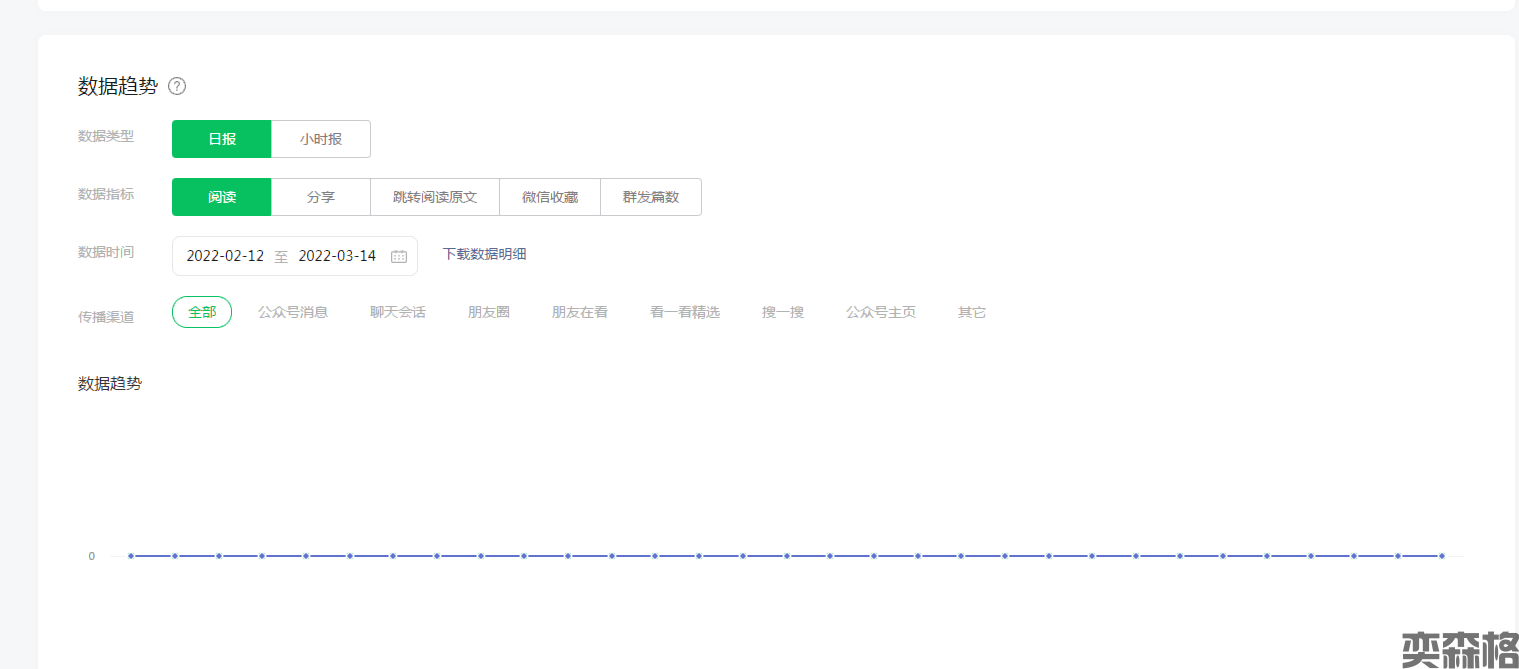1519x669 pixels.
Task: Switch to 小时报 data type
Action: [321, 139]
